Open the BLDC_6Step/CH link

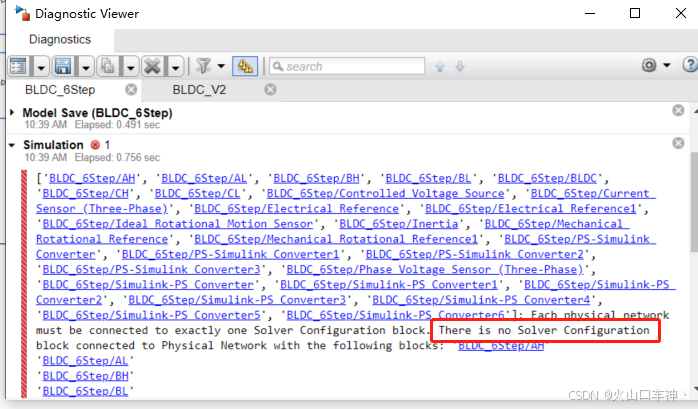(85, 194)
